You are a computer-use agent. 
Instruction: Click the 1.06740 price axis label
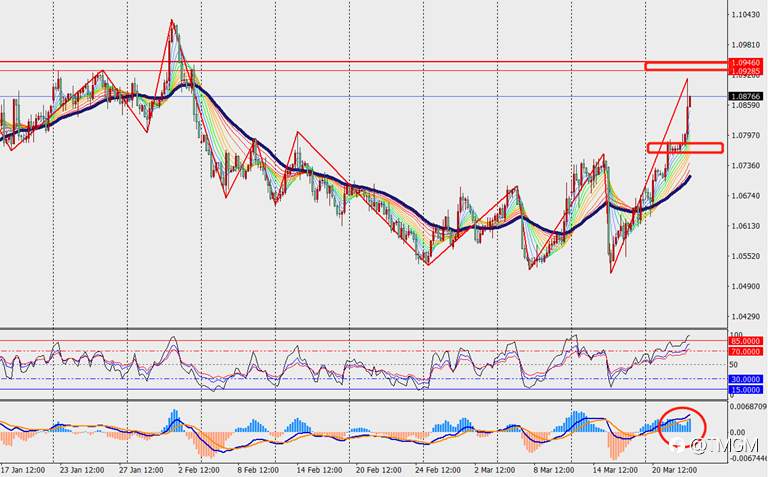pyautogui.click(x=746, y=196)
